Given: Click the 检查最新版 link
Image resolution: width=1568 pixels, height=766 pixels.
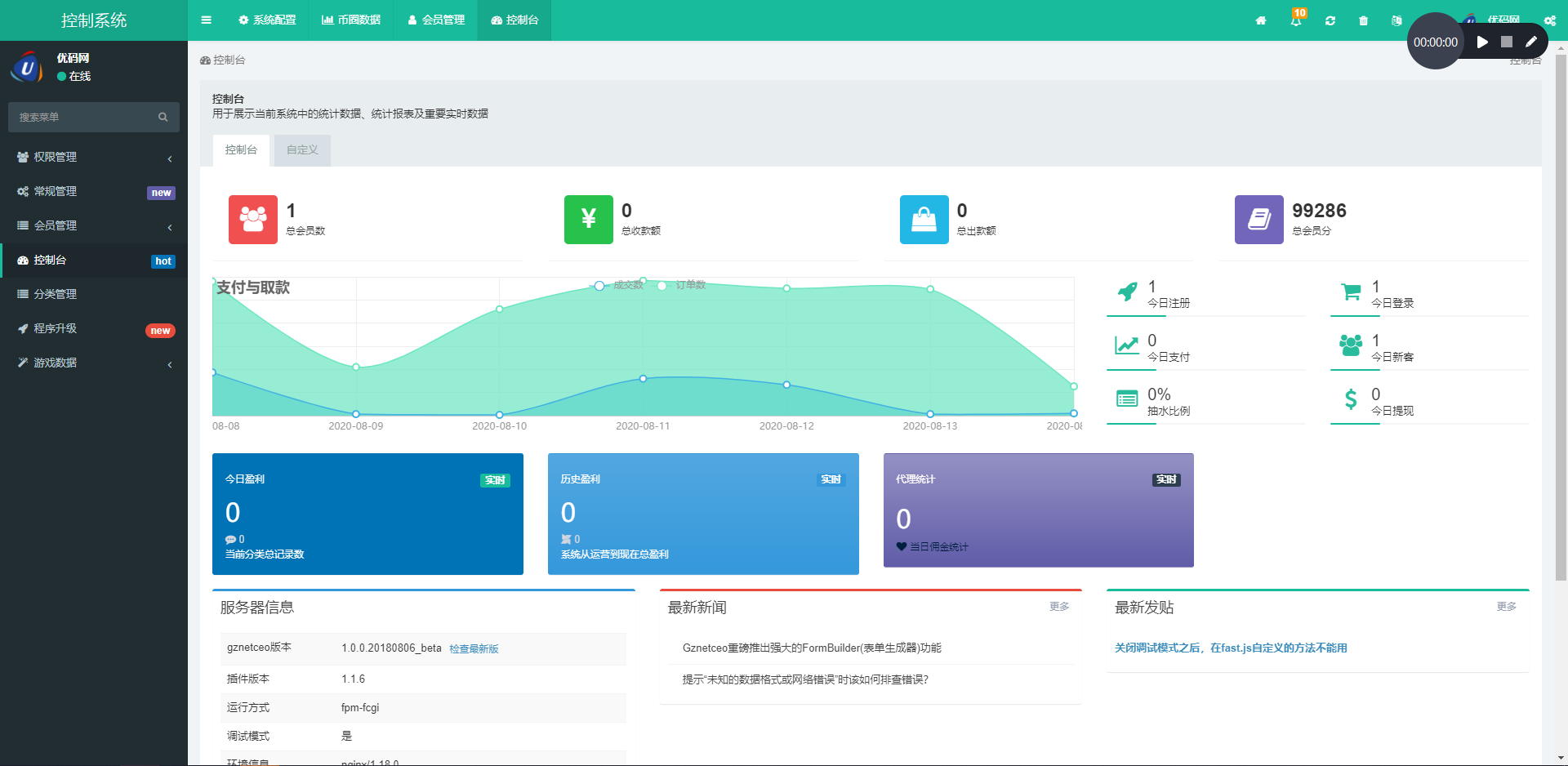Looking at the screenshot, I should (x=474, y=648).
